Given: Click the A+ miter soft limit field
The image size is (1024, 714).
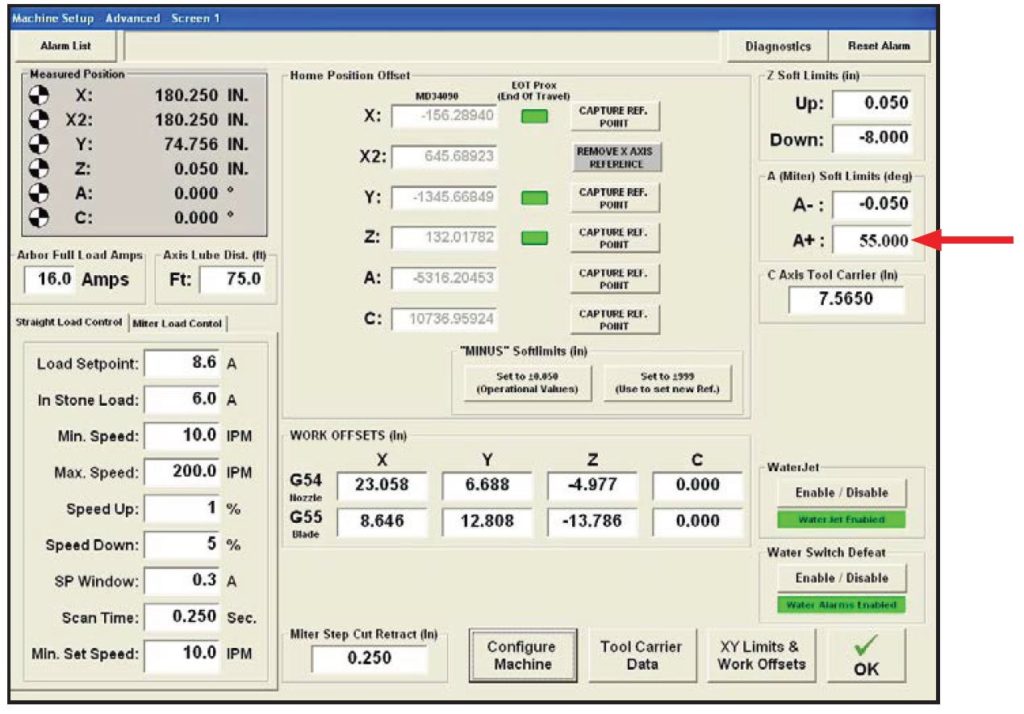Looking at the screenshot, I should (x=872, y=240).
